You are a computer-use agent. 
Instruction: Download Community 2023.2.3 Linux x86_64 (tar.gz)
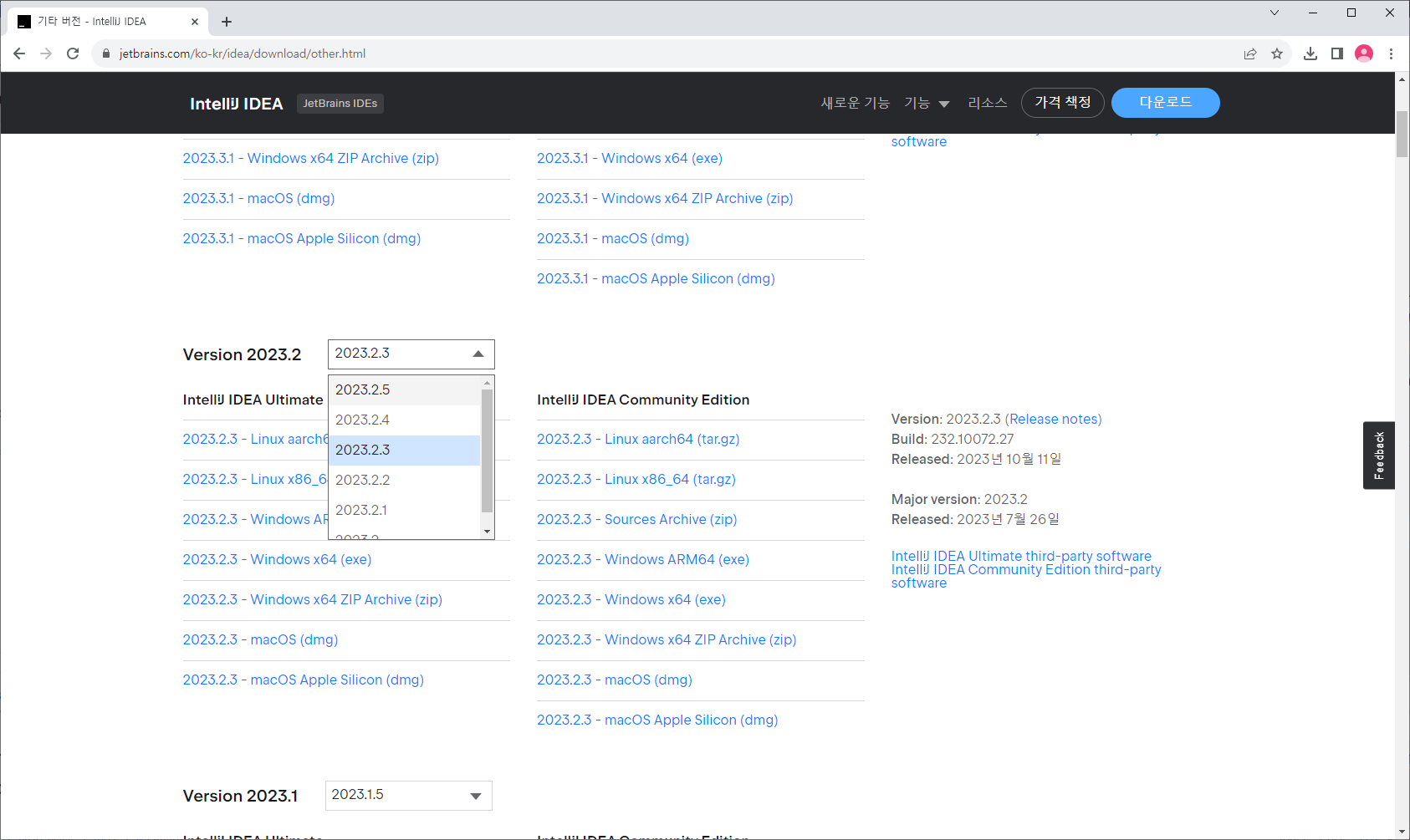[636, 480]
